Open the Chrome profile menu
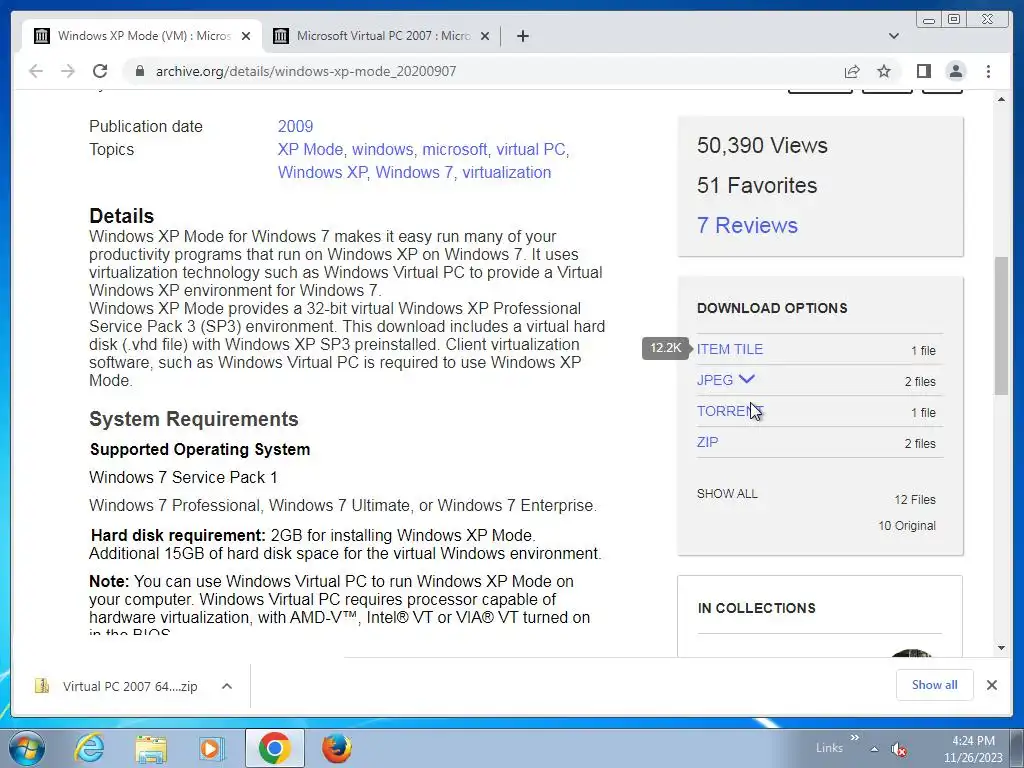The height and width of the screenshot is (768, 1024). coord(955,71)
